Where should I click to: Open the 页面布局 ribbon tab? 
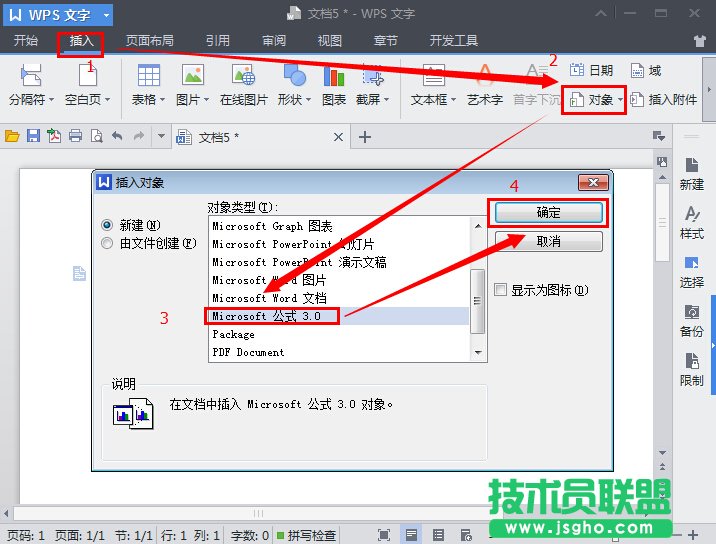point(150,41)
